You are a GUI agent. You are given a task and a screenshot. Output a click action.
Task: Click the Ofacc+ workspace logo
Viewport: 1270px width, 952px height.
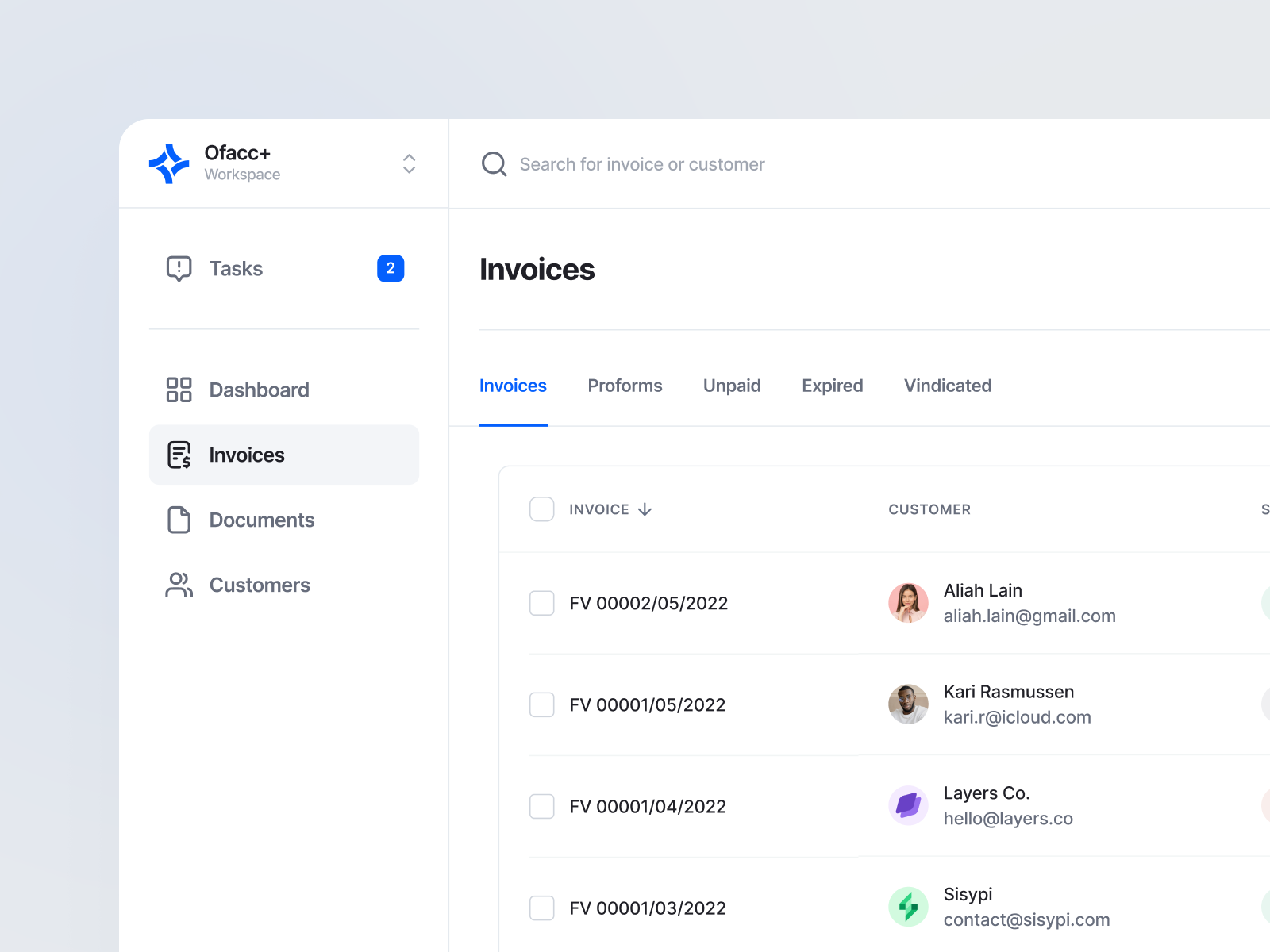[x=167, y=163]
